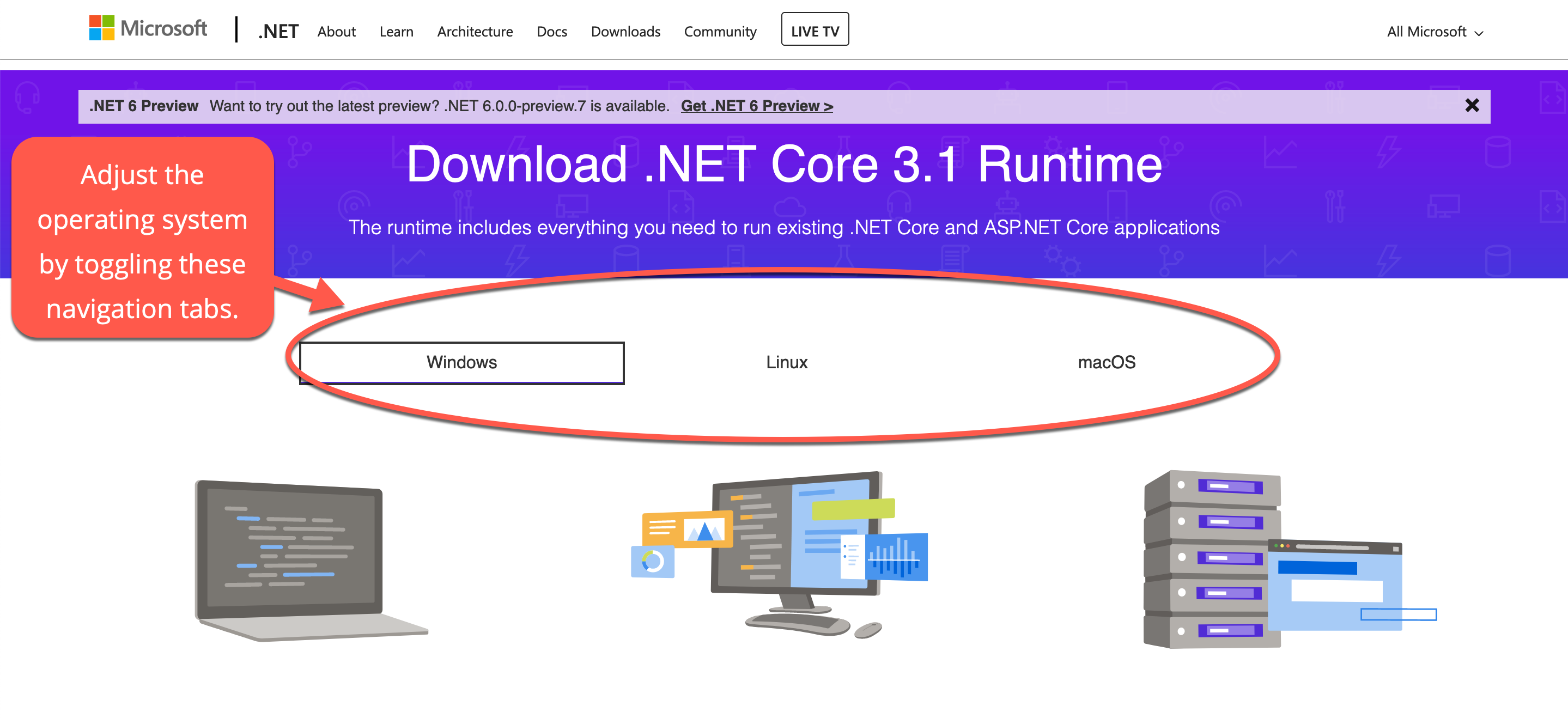Click the server stack illustration

pyautogui.click(x=1290, y=559)
